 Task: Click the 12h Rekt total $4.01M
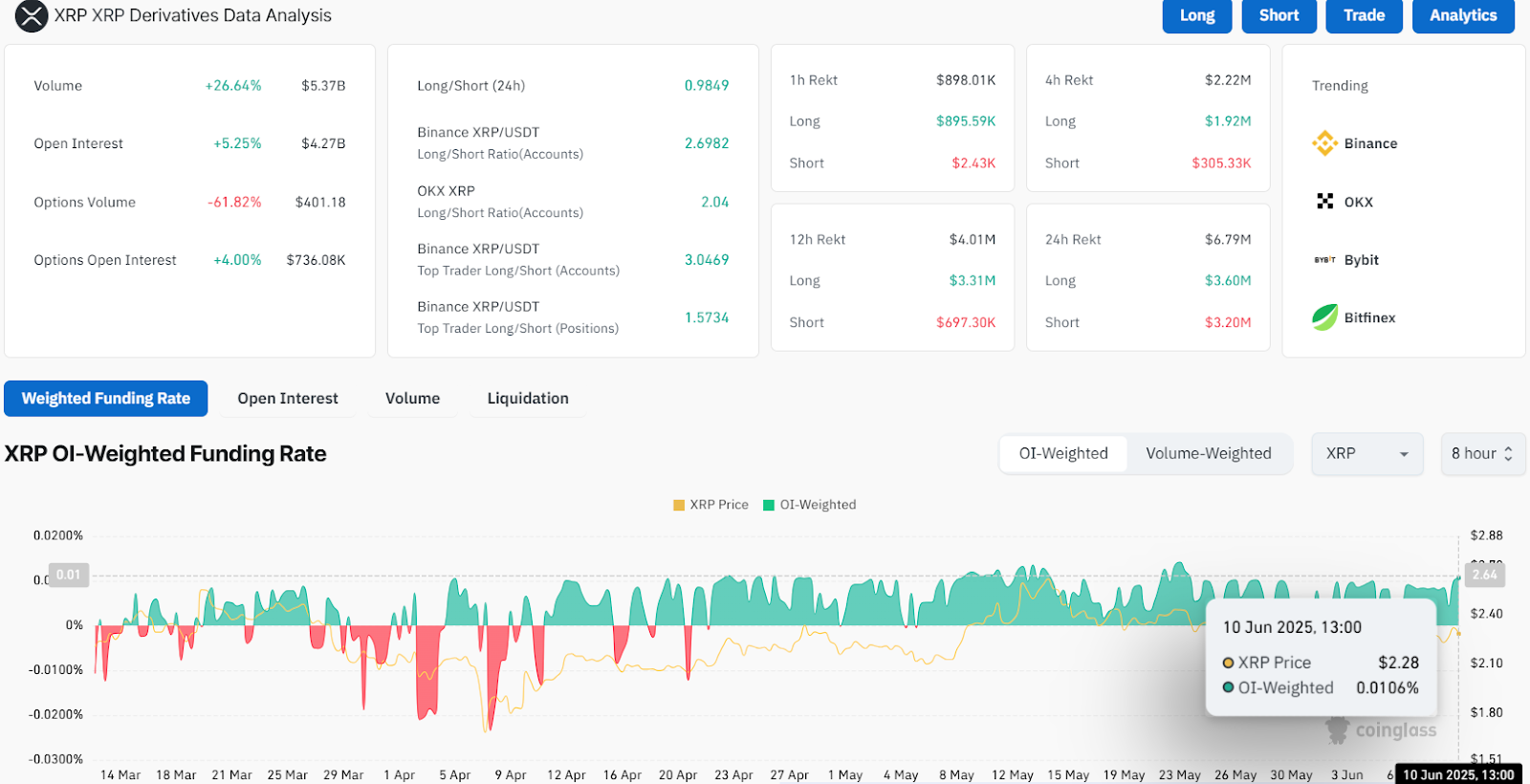973,240
